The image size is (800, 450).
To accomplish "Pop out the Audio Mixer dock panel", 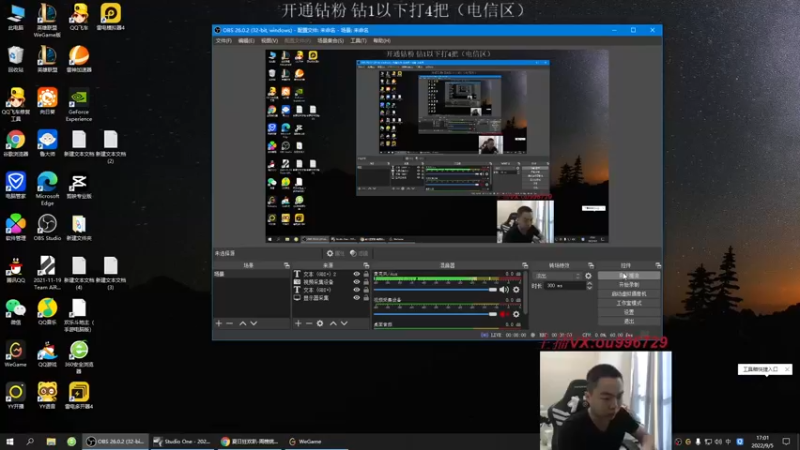I will tap(525, 265).
